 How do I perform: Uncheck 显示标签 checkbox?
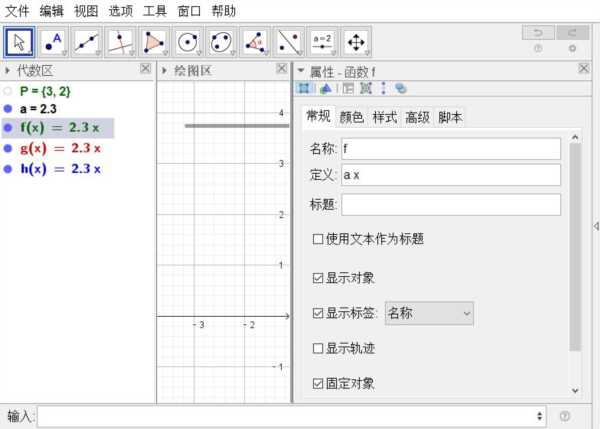coord(318,313)
